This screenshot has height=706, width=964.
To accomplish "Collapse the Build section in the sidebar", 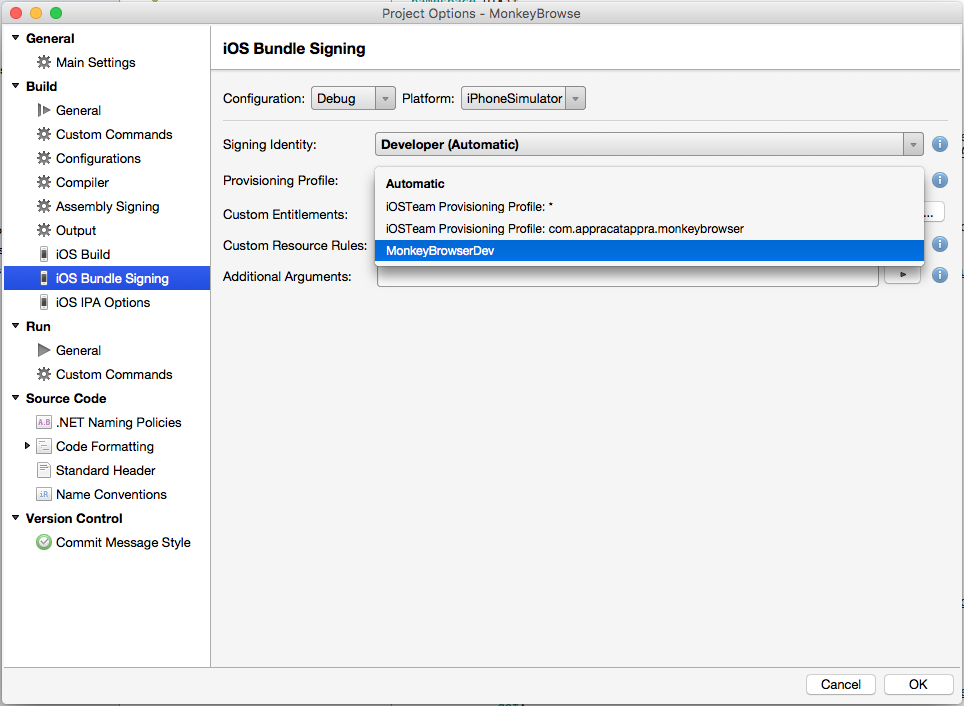I will click(x=14, y=86).
